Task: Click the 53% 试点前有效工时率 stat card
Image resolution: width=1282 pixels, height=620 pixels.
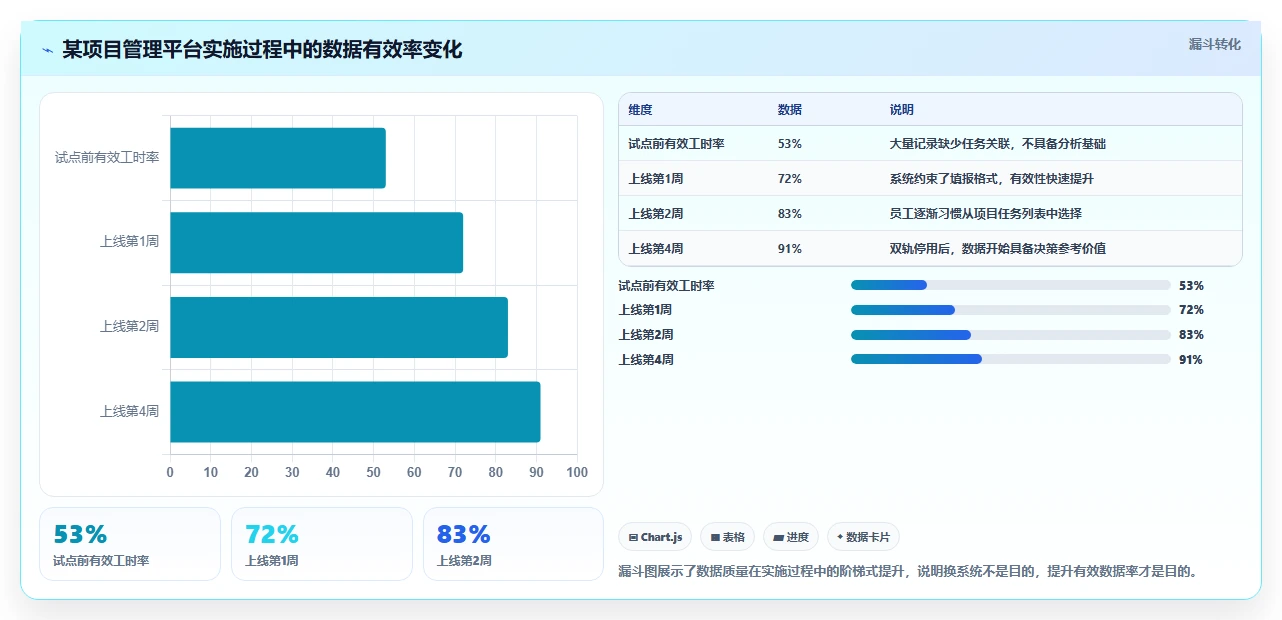Action: (130, 544)
